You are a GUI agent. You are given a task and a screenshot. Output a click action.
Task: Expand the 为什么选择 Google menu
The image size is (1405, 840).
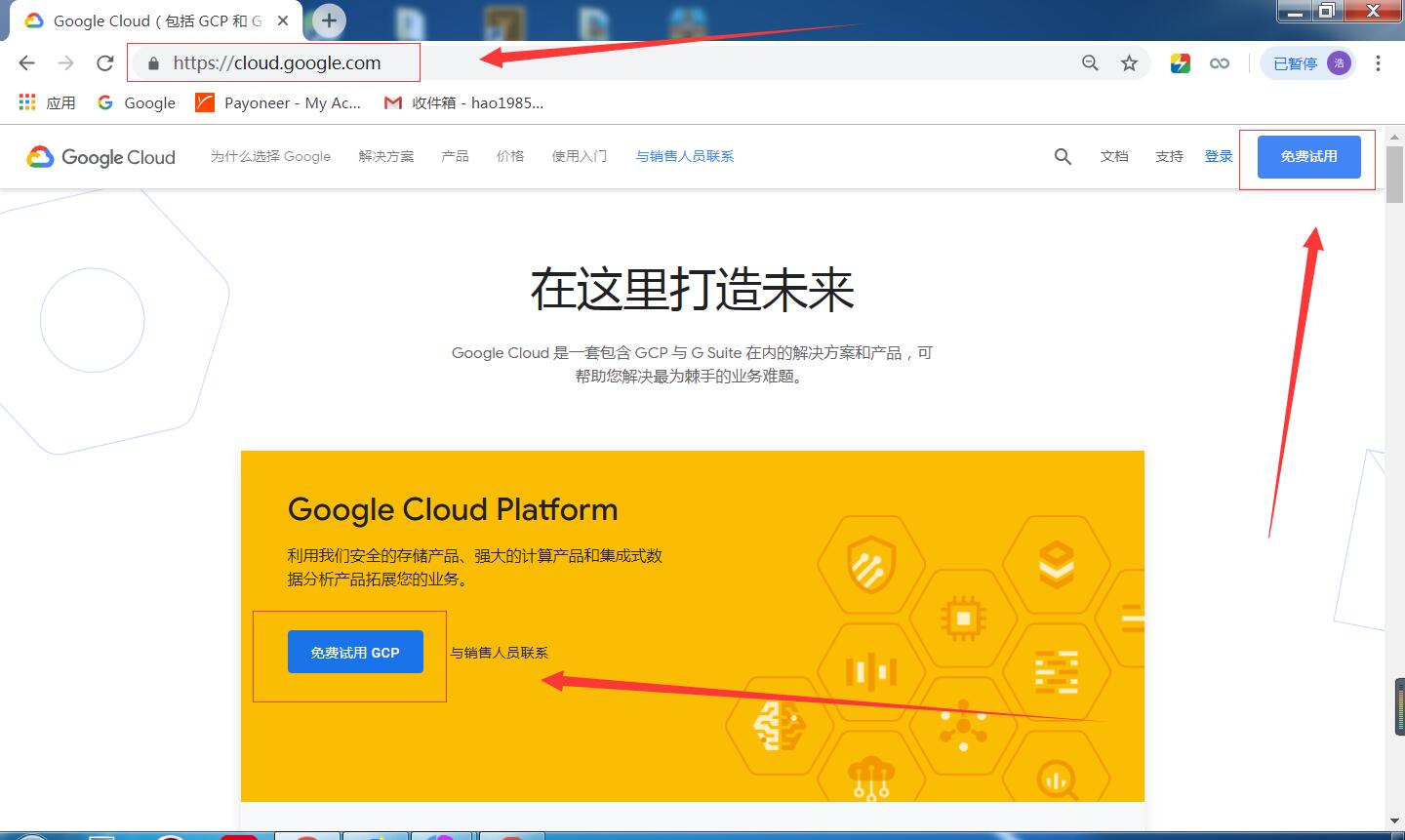point(270,156)
